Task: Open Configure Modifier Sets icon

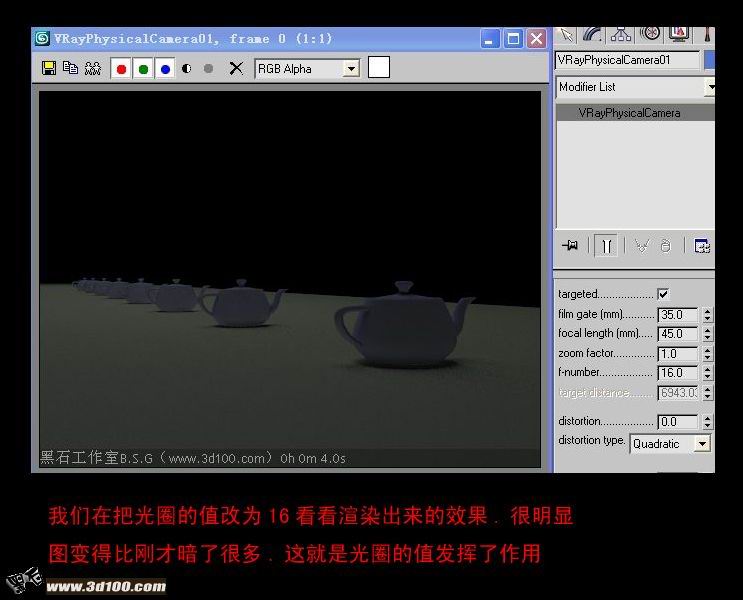Action: point(702,246)
